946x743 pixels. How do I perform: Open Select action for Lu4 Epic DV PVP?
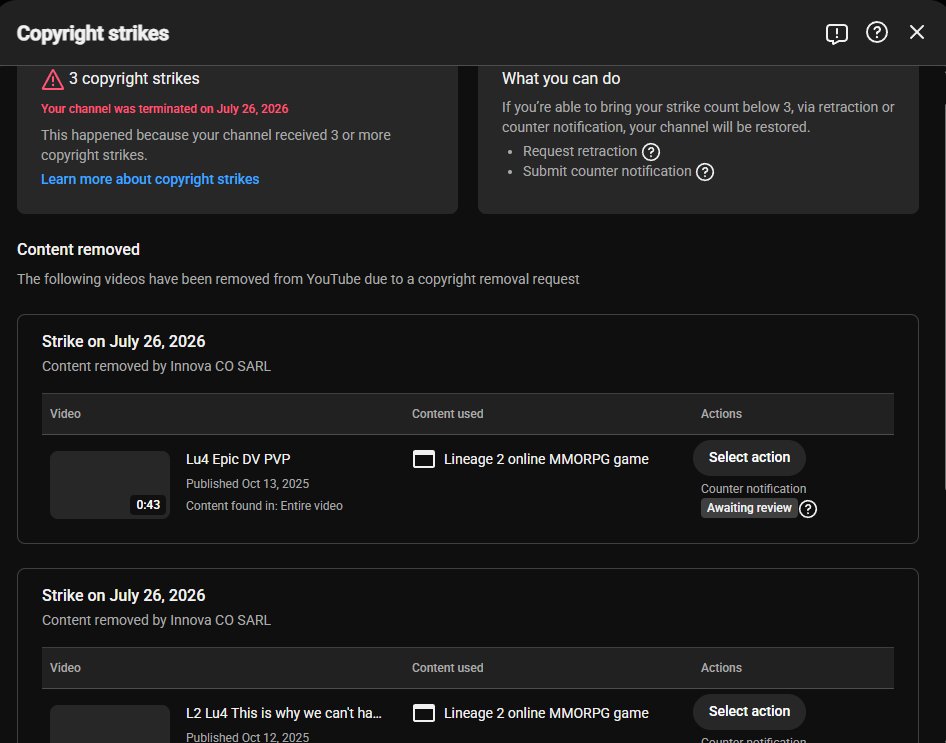(749, 458)
